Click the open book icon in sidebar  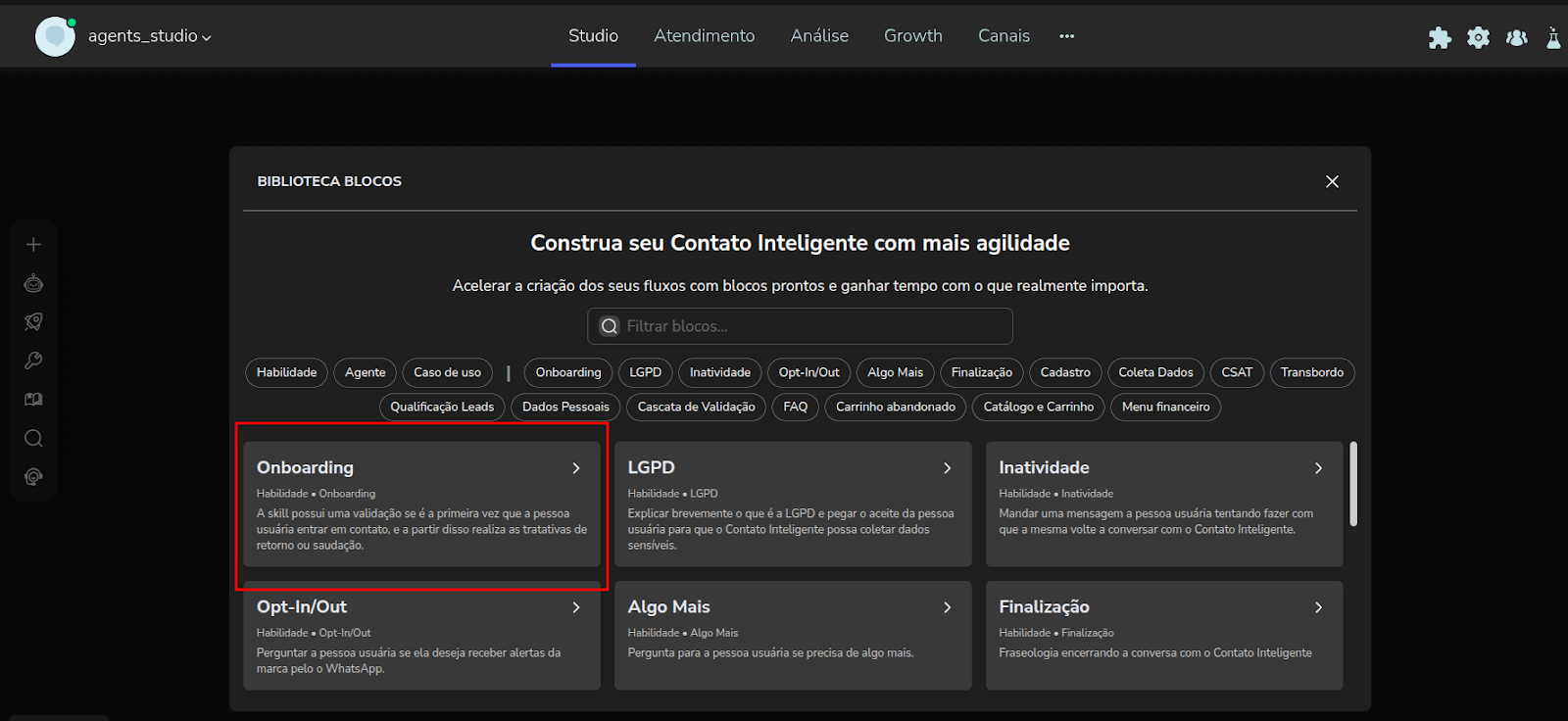[33, 400]
